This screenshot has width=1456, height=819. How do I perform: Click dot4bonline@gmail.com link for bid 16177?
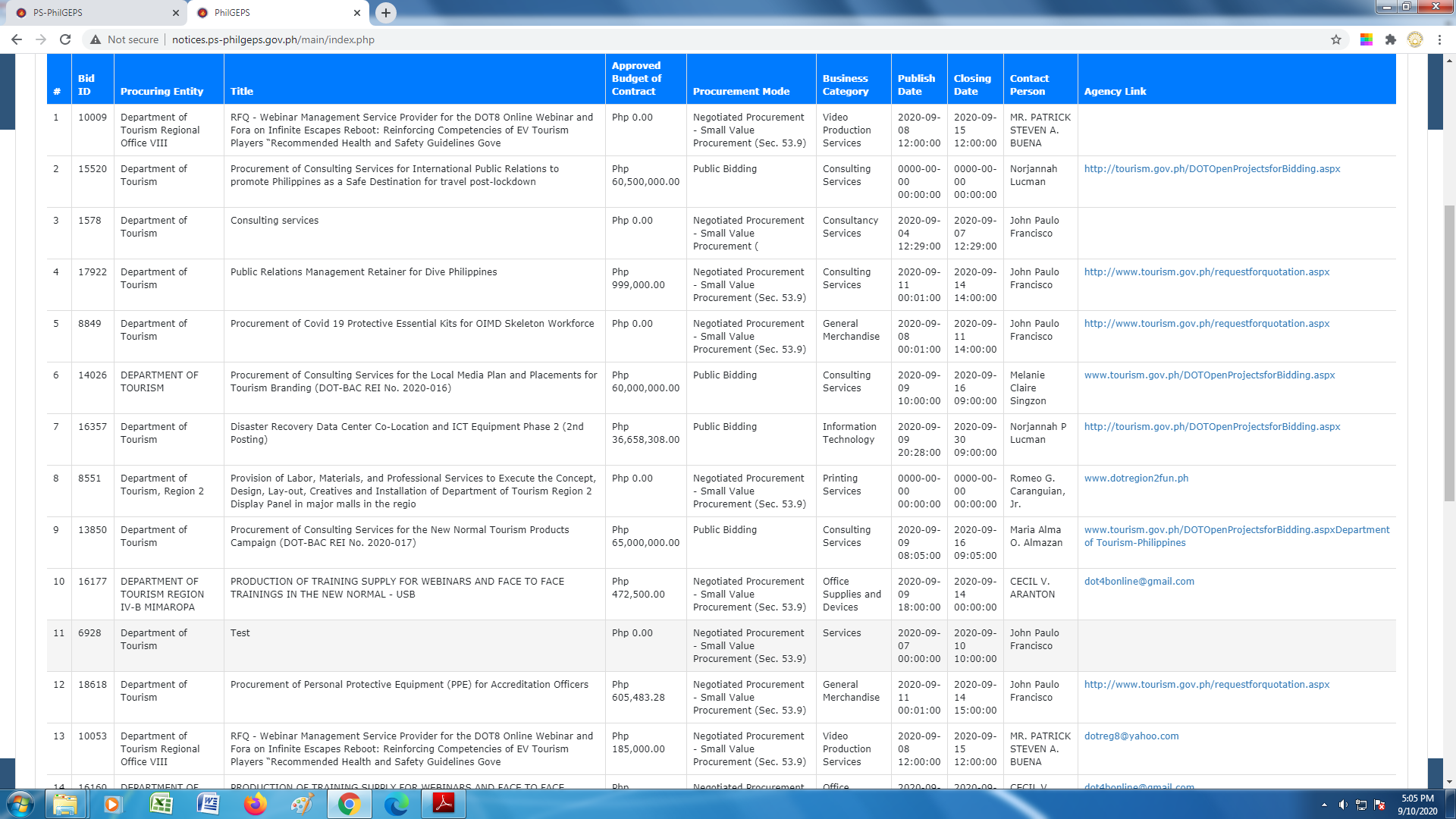pos(1139,582)
